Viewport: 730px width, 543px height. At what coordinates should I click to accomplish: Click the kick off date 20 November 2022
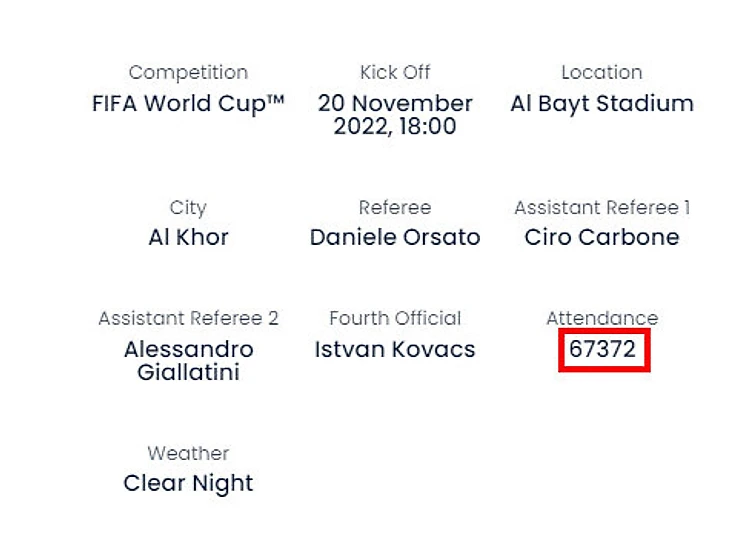pyautogui.click(x=395, y=114)
